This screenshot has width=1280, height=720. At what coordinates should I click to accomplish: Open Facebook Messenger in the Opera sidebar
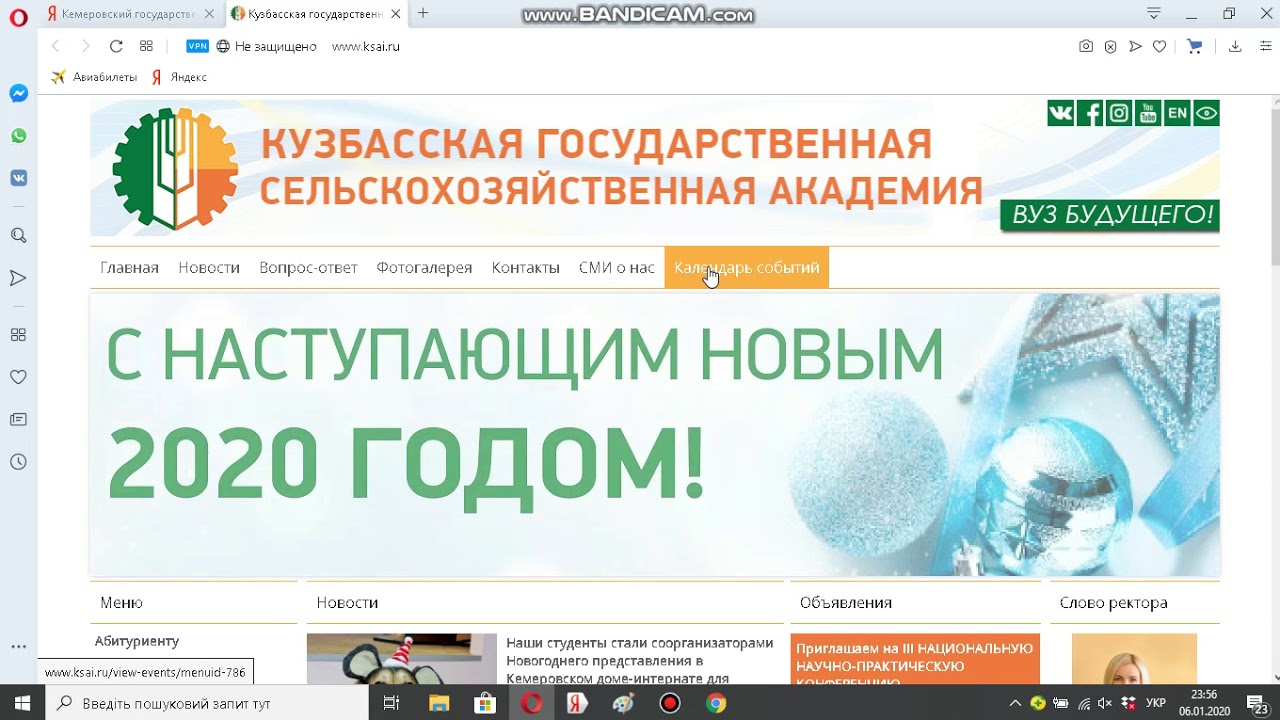pos(18,93)
